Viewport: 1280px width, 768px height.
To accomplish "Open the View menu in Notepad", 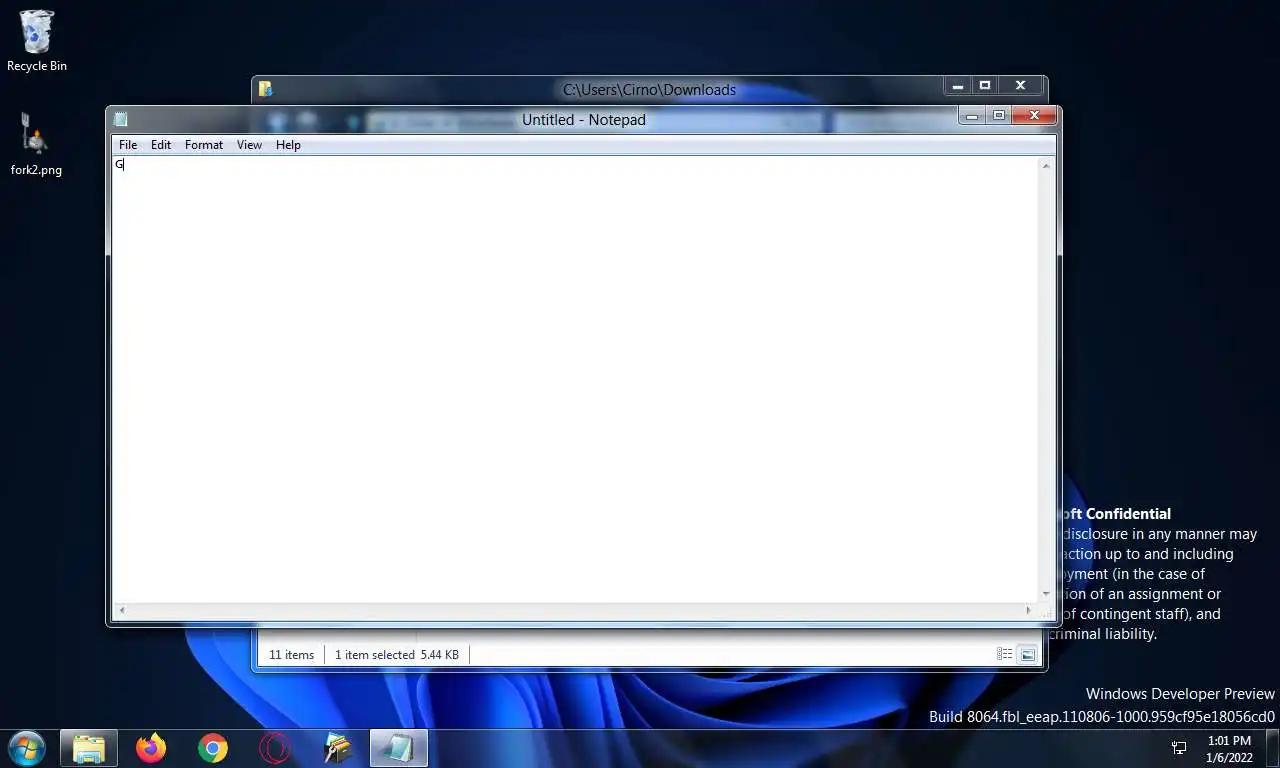I will (x=249, y=145).
